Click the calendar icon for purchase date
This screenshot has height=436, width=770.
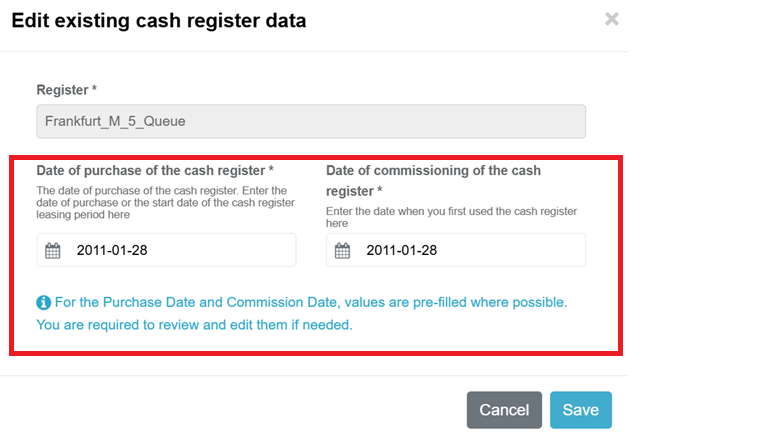click(53, 250)
